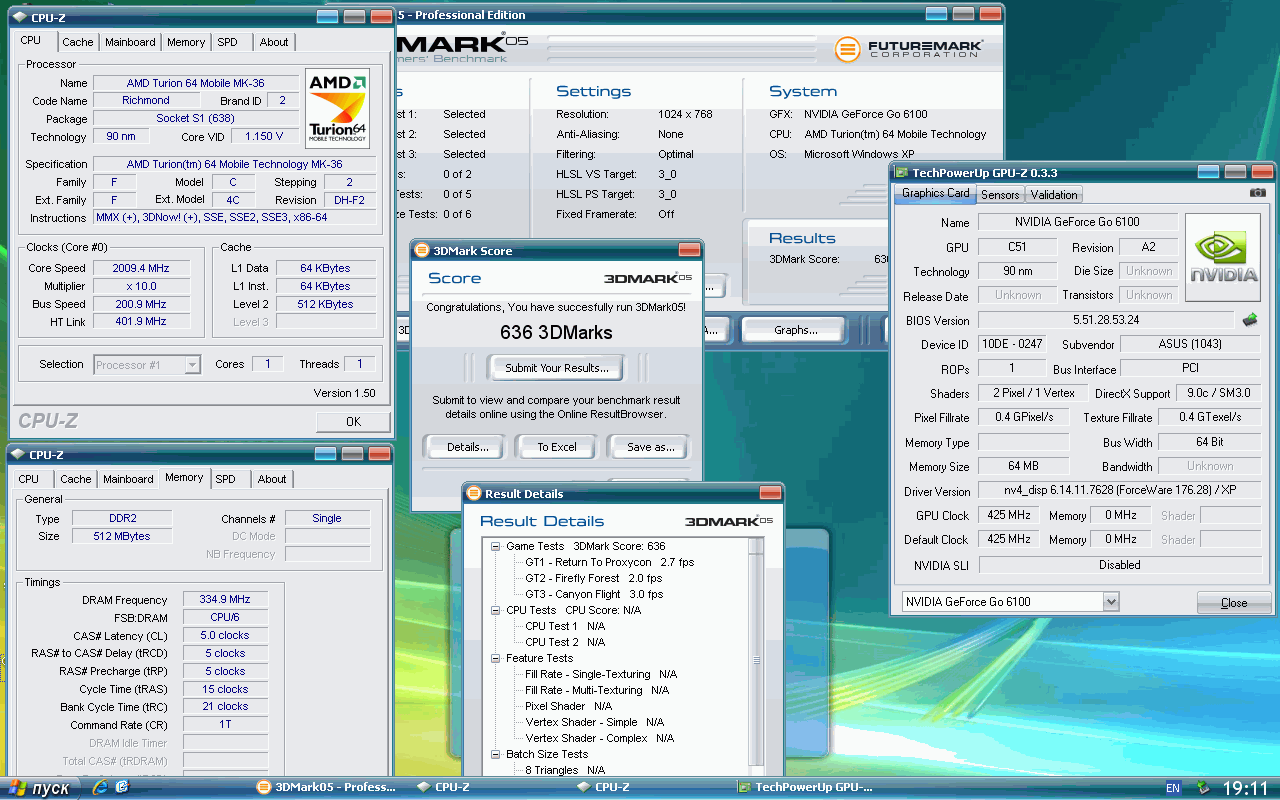The width and height of the screenshot is (1280, 800).
Task: Click the GPU-Z title bar icon
Action: click(901, 173)
